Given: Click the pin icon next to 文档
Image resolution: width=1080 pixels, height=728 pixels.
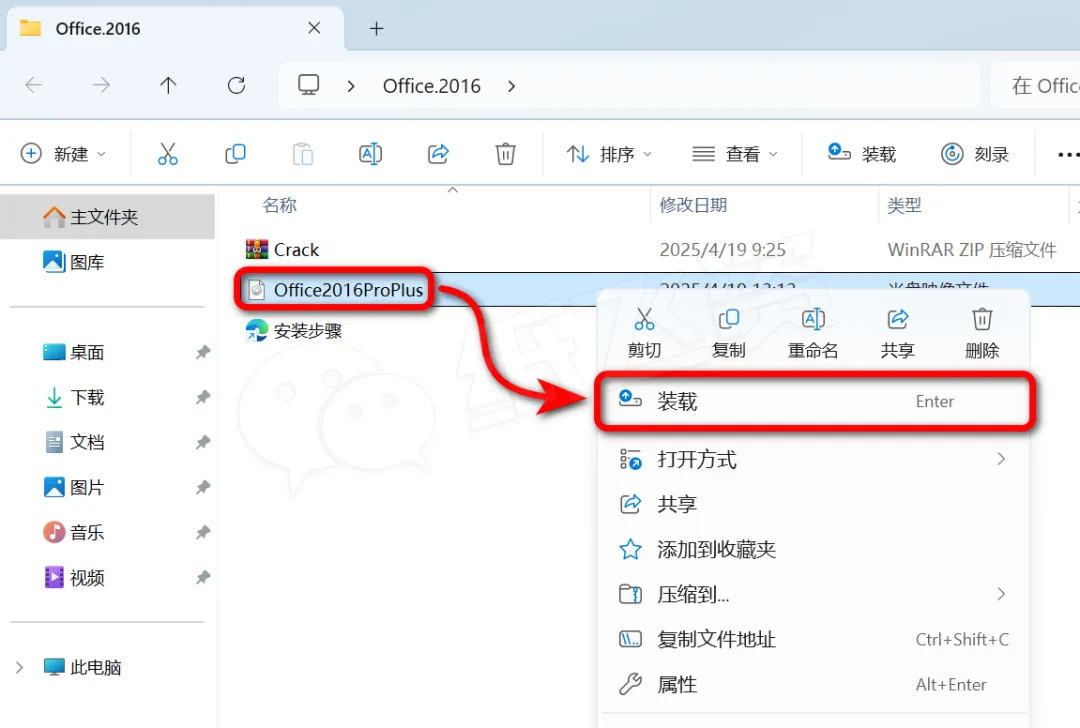Looking at the screenshot, I should 202,442.
